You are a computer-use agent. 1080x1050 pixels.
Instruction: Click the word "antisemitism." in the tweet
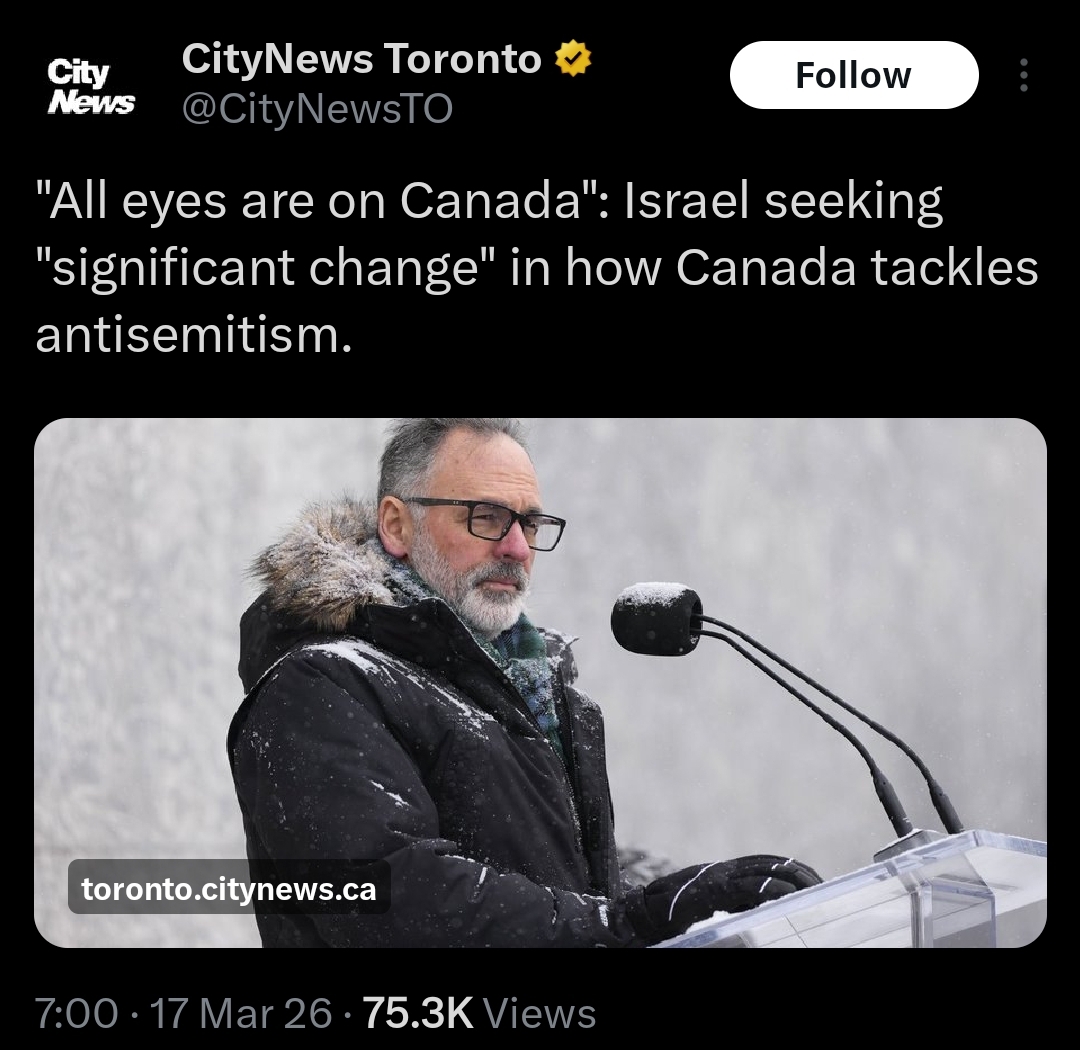click(x=194, y=336)
